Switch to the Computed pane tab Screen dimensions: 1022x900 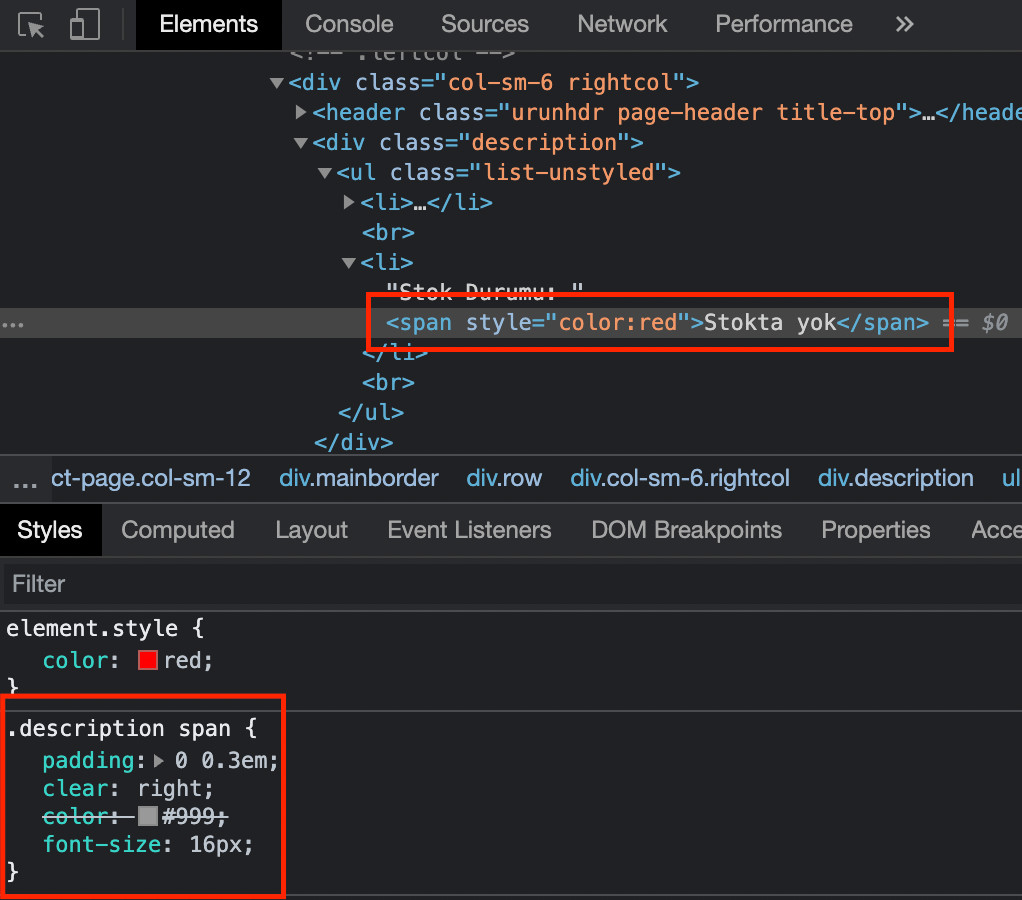pyautogui.click(x=178, y=530)
